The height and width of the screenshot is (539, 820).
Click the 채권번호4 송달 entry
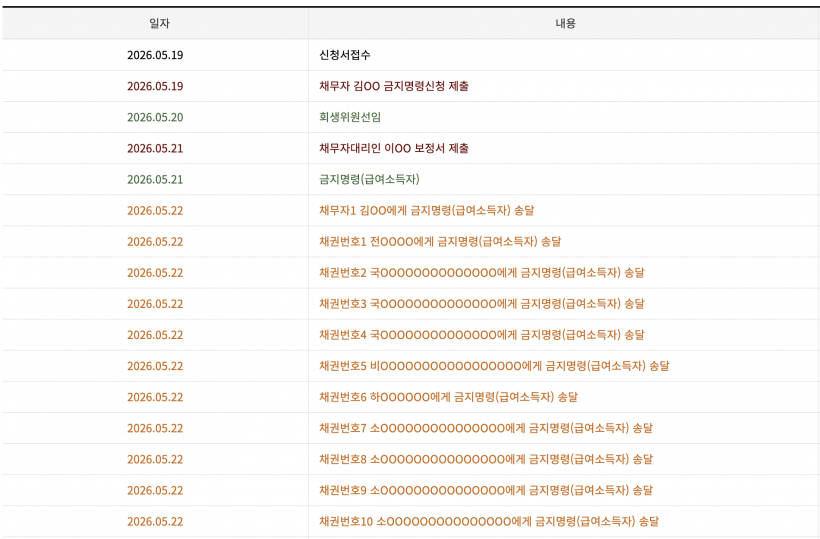pyautogui.click(x=482, y=335)
